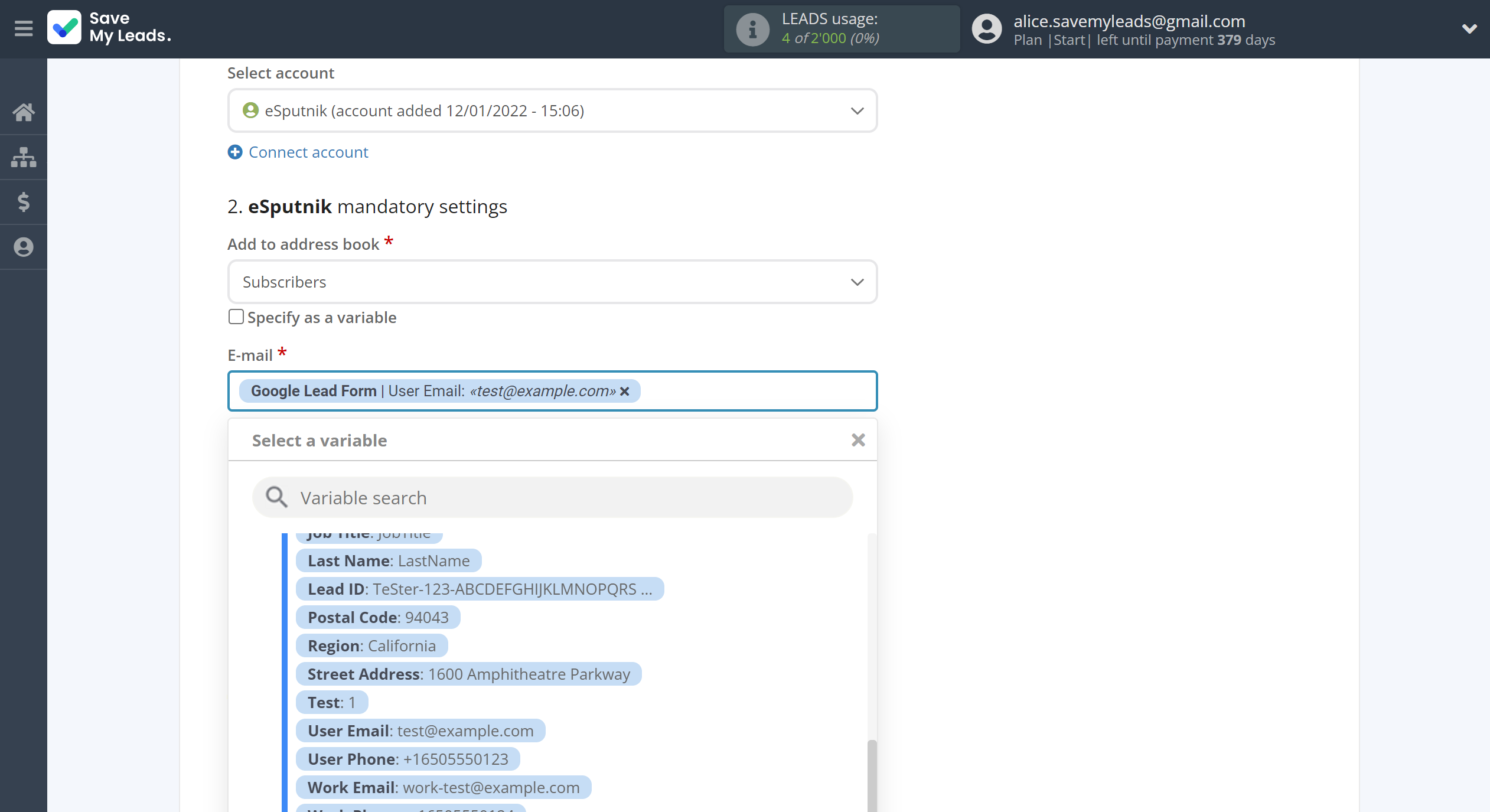
Task: Open the Add to address book dropdown
Action: tap(552, 282)
